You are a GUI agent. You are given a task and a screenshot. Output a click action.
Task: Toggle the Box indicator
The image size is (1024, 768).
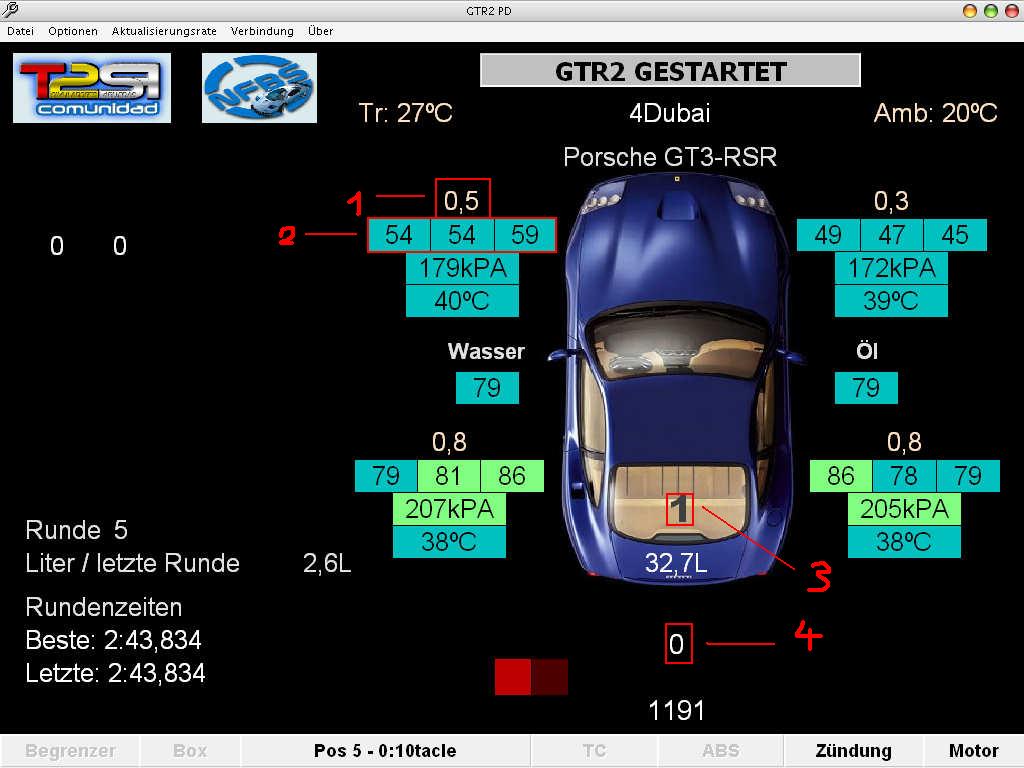(x=190, y=750)
